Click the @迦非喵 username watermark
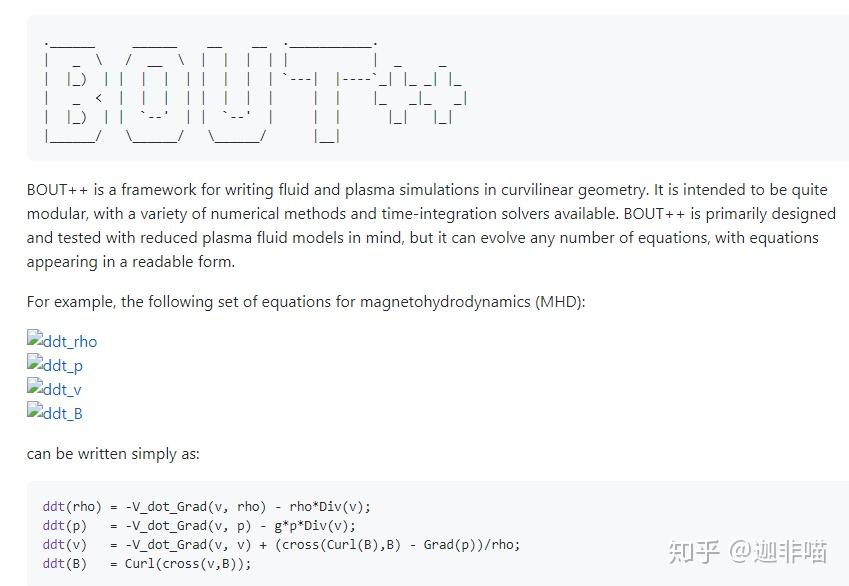This screenshot has width=849, height=586. (x=778, y=551)
